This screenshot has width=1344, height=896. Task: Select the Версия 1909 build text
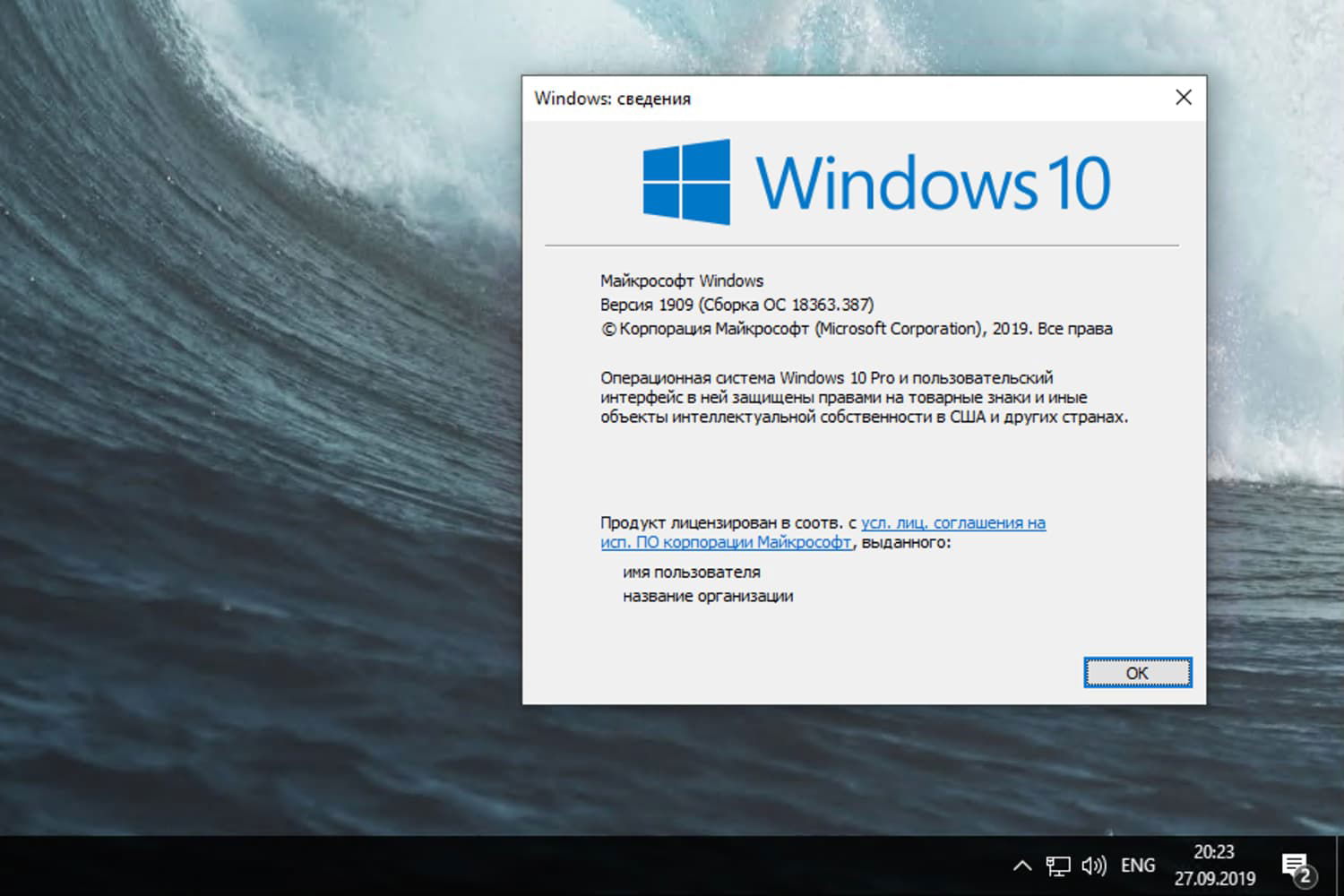[x=737, y=304]
